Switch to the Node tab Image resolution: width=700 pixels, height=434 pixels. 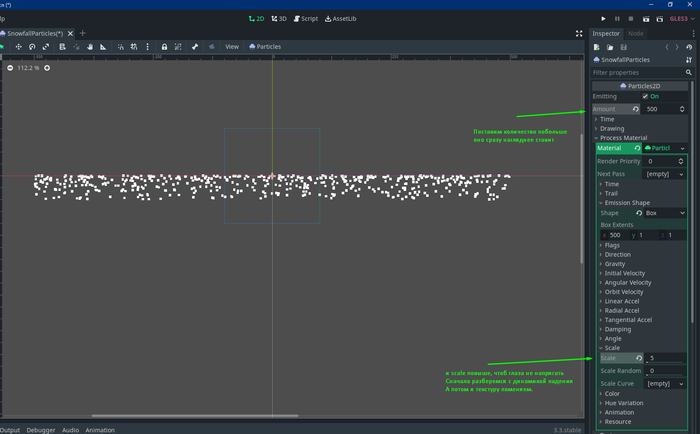(x=635, y=33)
